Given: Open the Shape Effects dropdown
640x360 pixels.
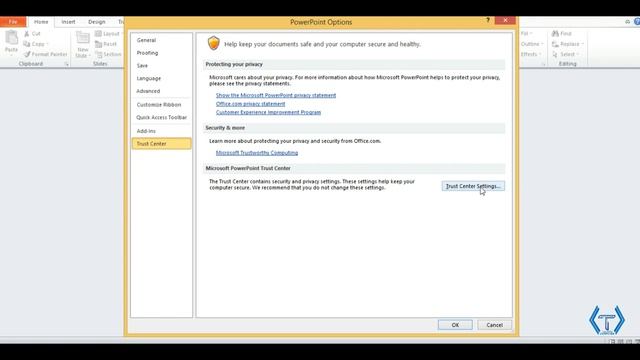Looking at the screenshot, I should [x=531, y=54].
